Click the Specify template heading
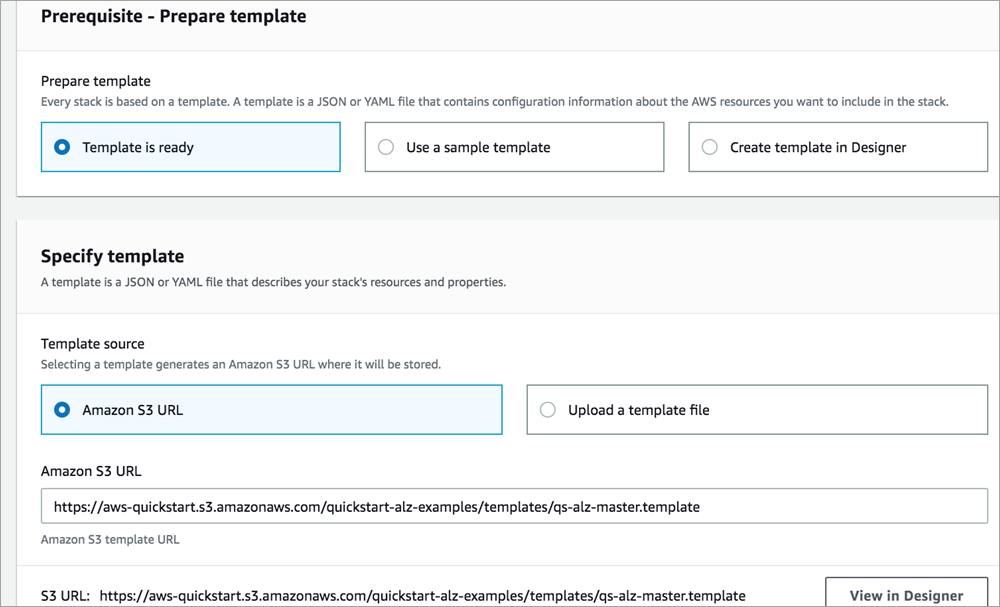Viewport: 1000px width, 607px height. pos(112,256)
